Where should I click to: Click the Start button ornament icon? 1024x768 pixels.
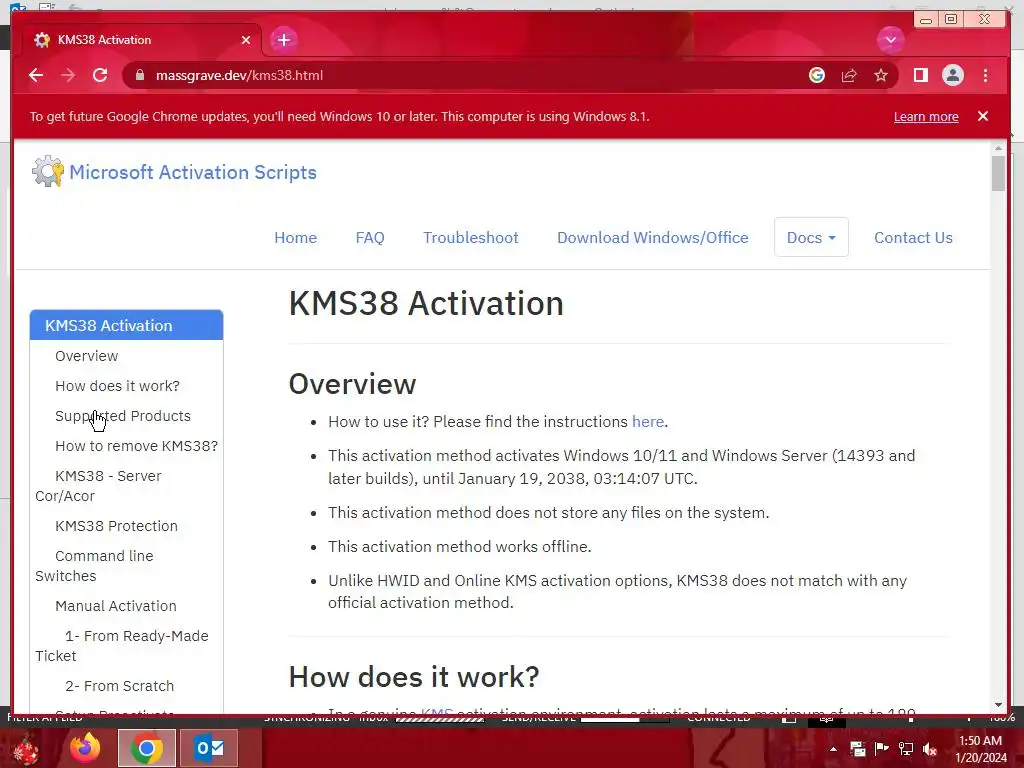coord(26,749)
